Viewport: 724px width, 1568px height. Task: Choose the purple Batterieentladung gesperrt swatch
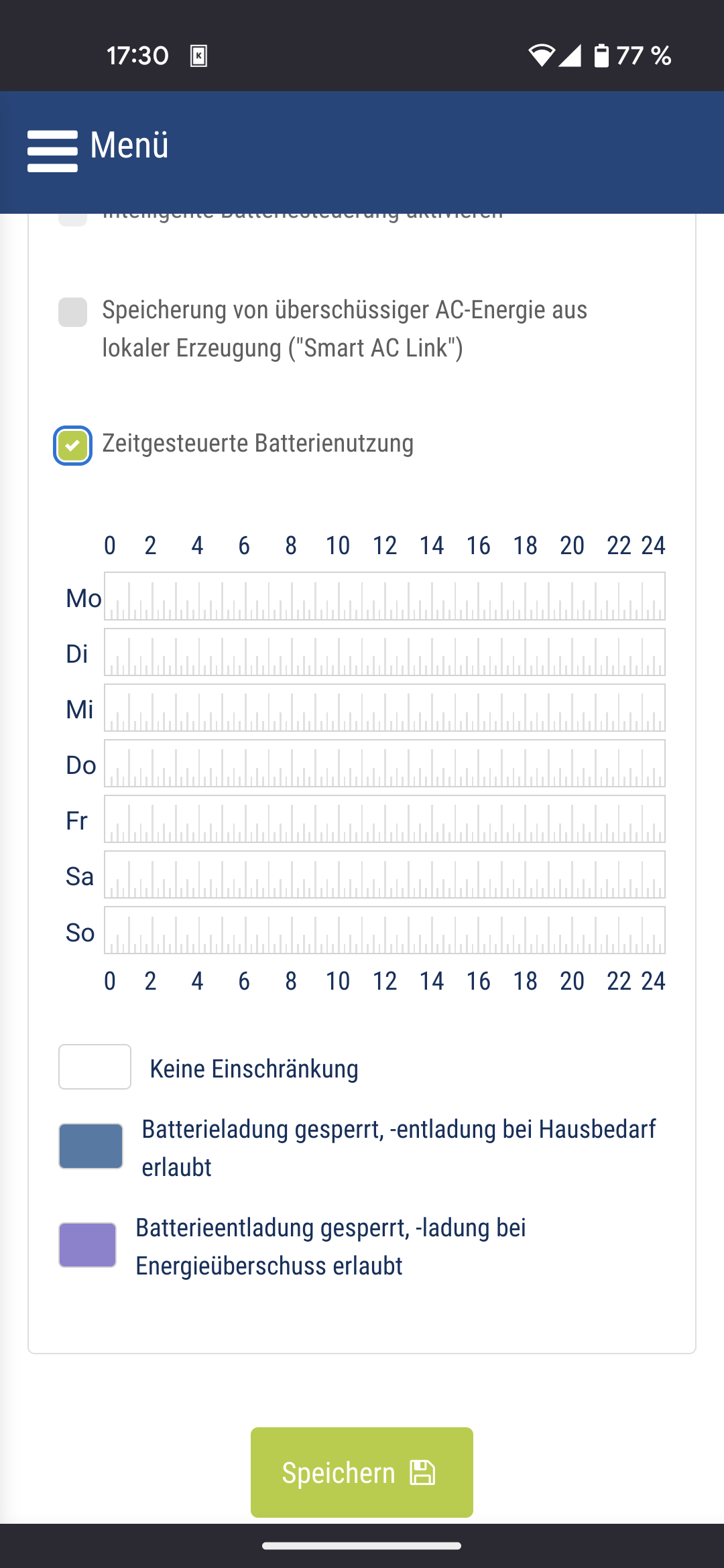coord(87,1245)
